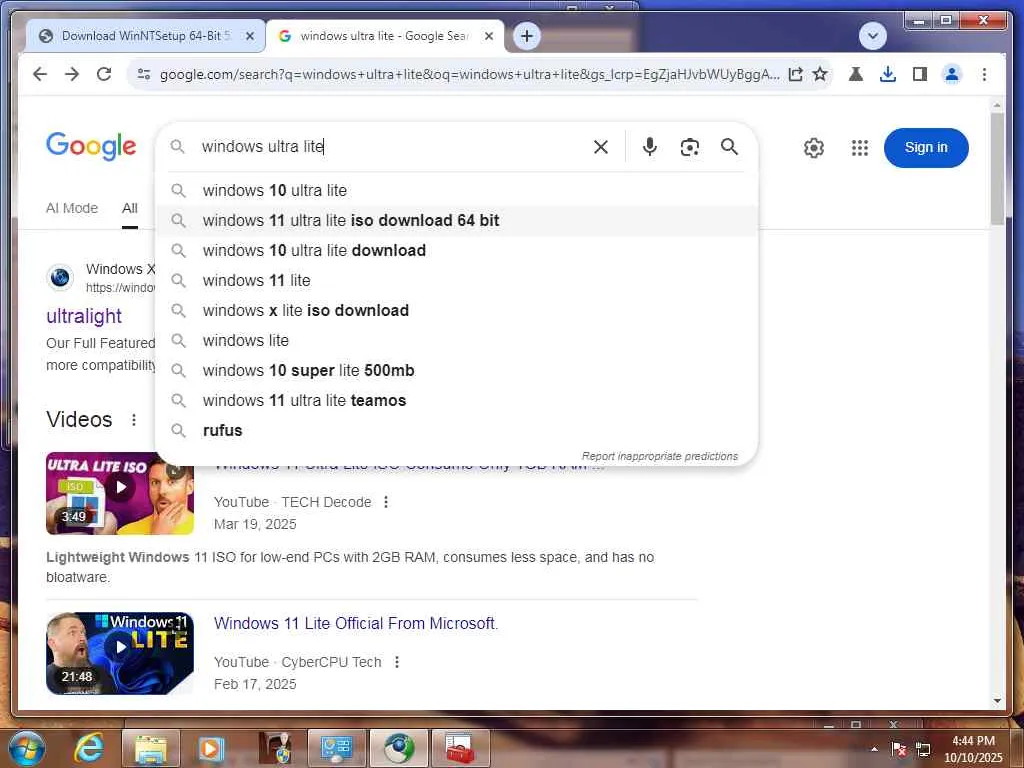Click the page vertical scrollbar thumb

pyautogui.click(x=997, y=168)
